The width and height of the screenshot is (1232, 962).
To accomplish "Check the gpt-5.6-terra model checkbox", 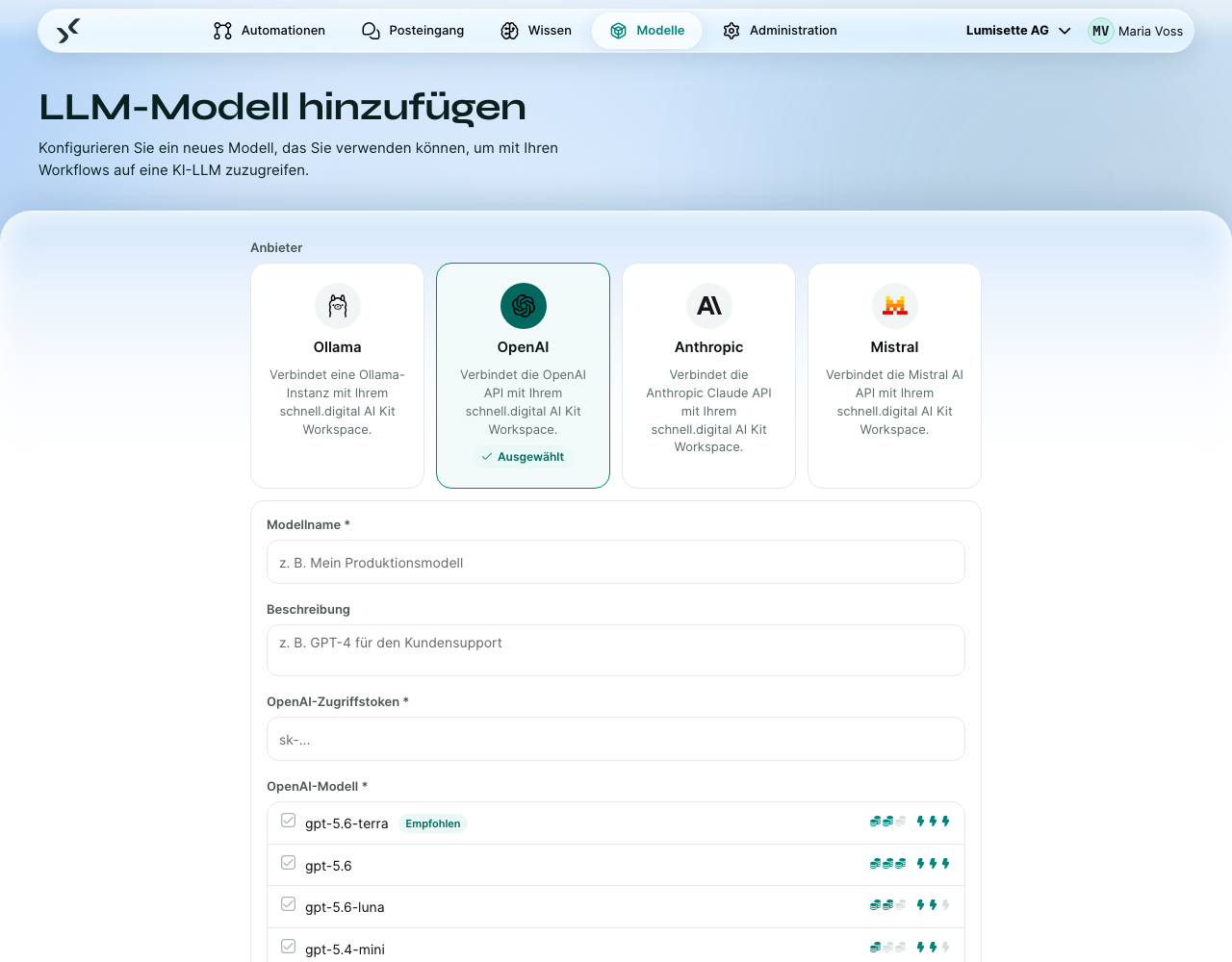I will (288, 821).
